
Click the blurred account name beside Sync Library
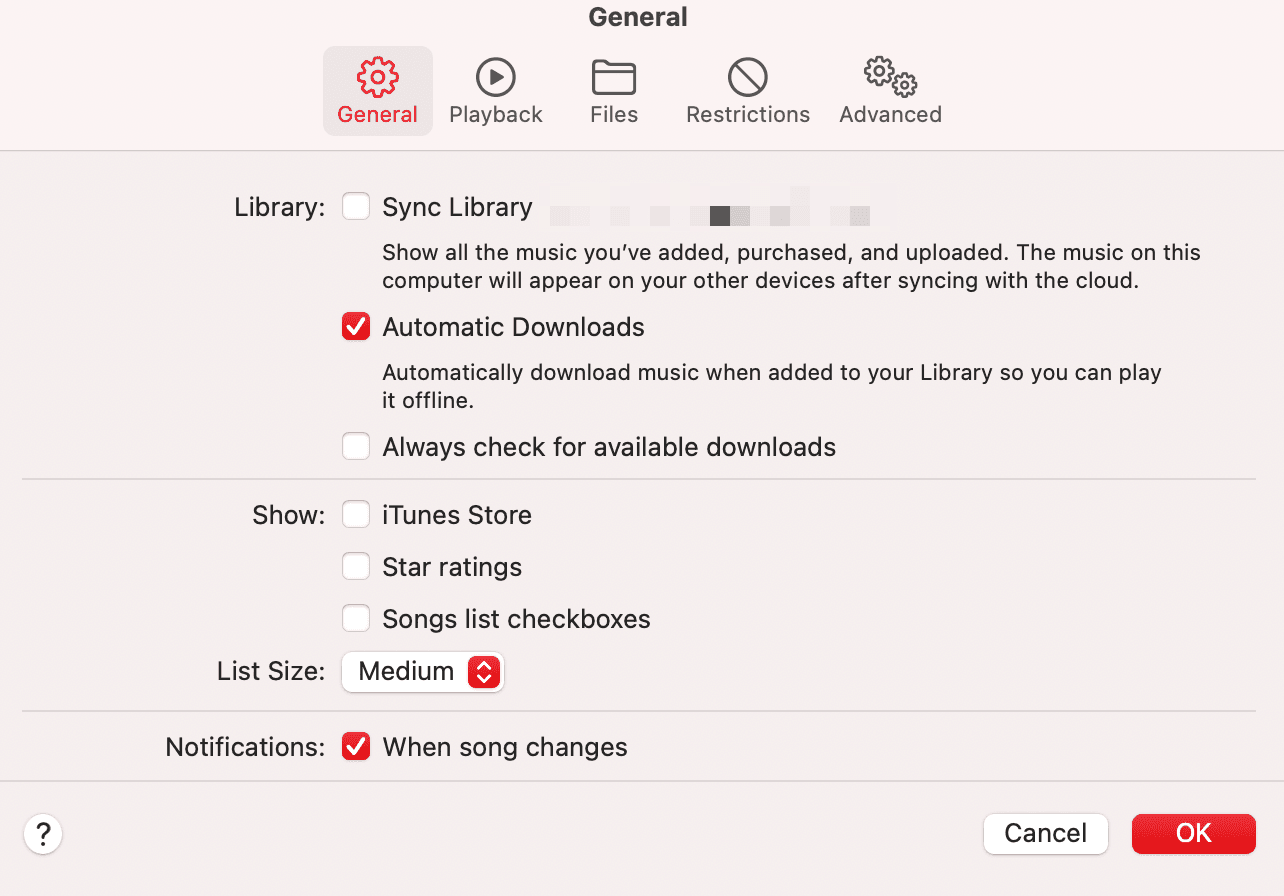(708, 207)
